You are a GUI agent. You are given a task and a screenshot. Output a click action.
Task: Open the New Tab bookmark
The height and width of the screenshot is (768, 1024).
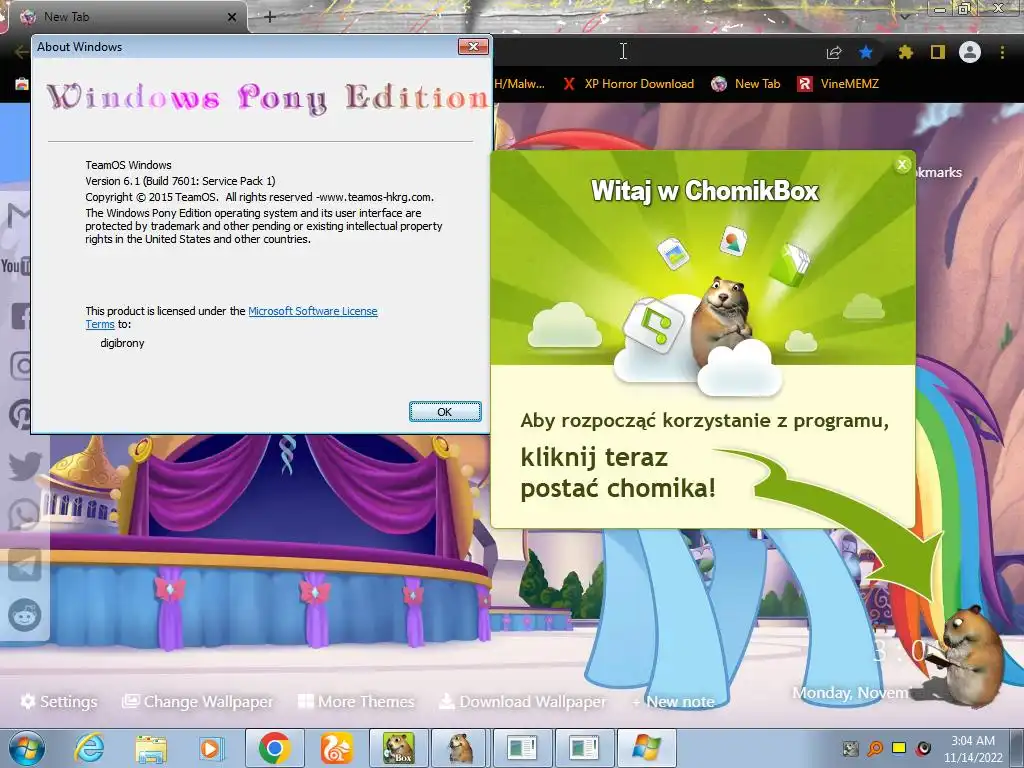click(x=746, y=84)
